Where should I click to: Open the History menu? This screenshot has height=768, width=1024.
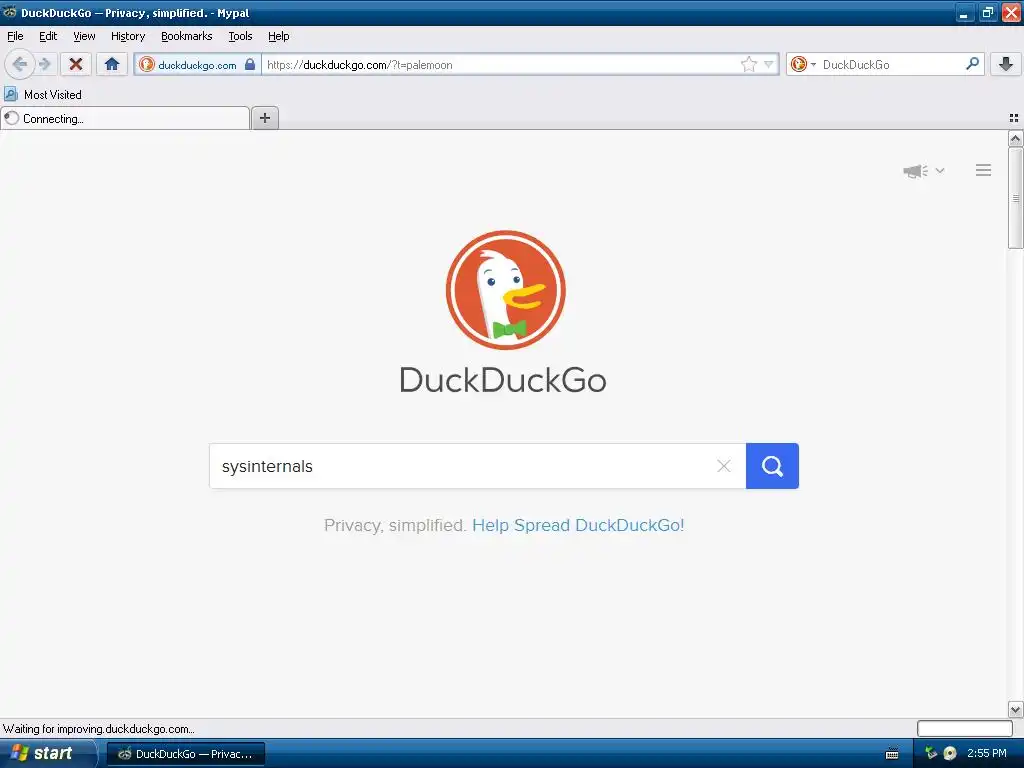128,36
